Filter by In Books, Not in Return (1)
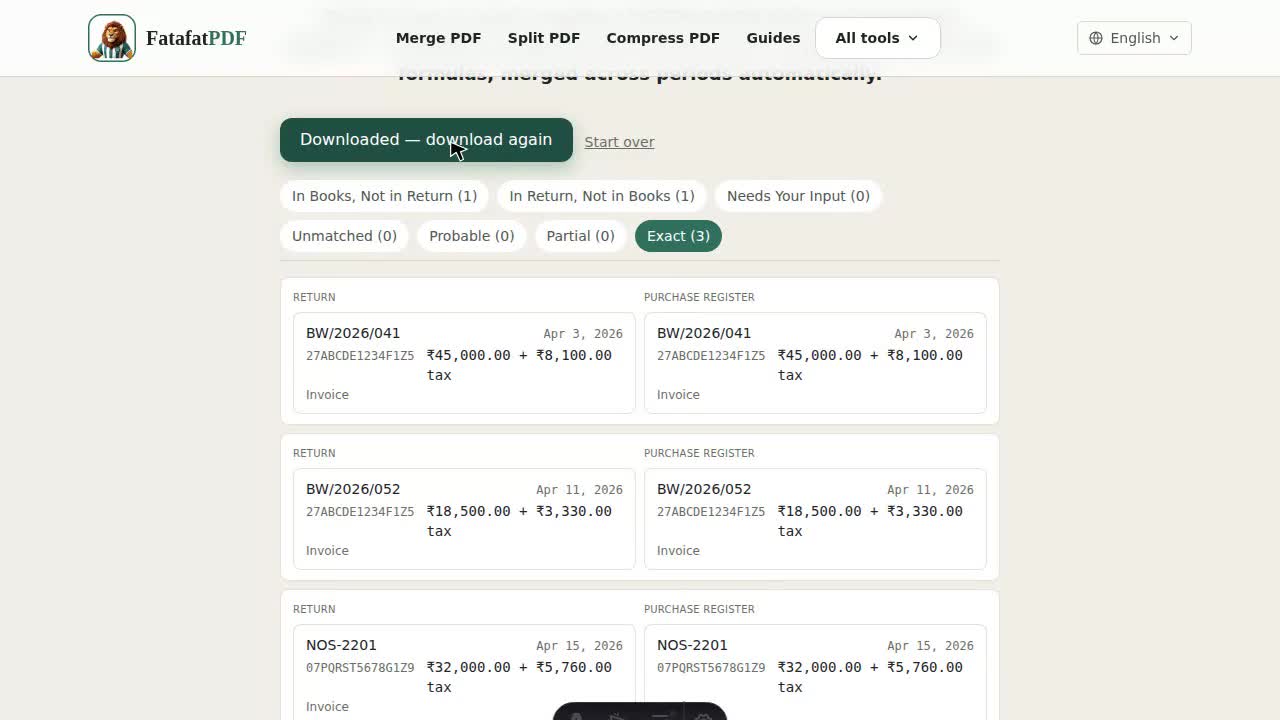Screen dimensions: 1280x720 384,196
